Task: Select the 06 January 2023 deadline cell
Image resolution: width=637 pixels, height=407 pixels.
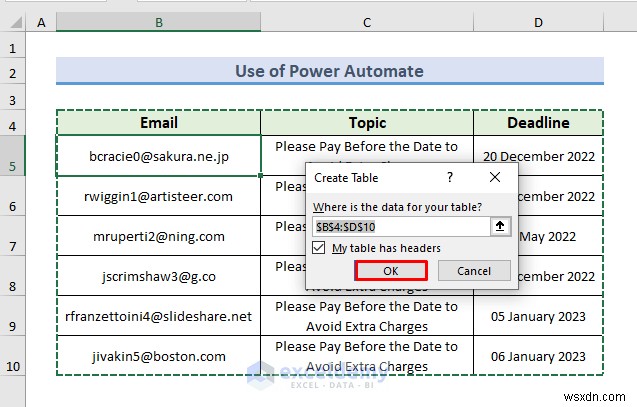Action: [x=538, y=356]
